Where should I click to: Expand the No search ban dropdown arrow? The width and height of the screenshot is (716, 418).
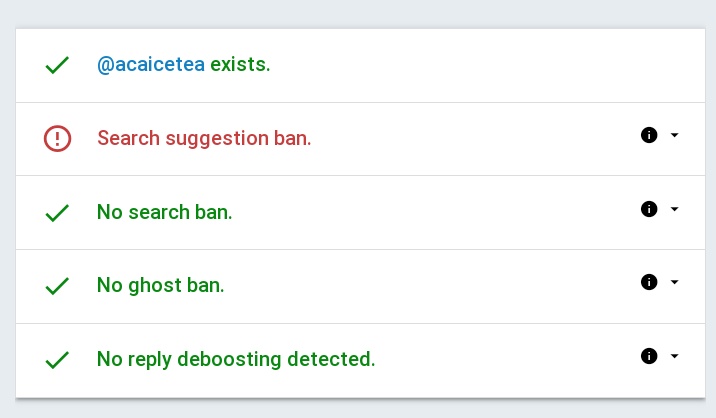[x=674, y=209]
